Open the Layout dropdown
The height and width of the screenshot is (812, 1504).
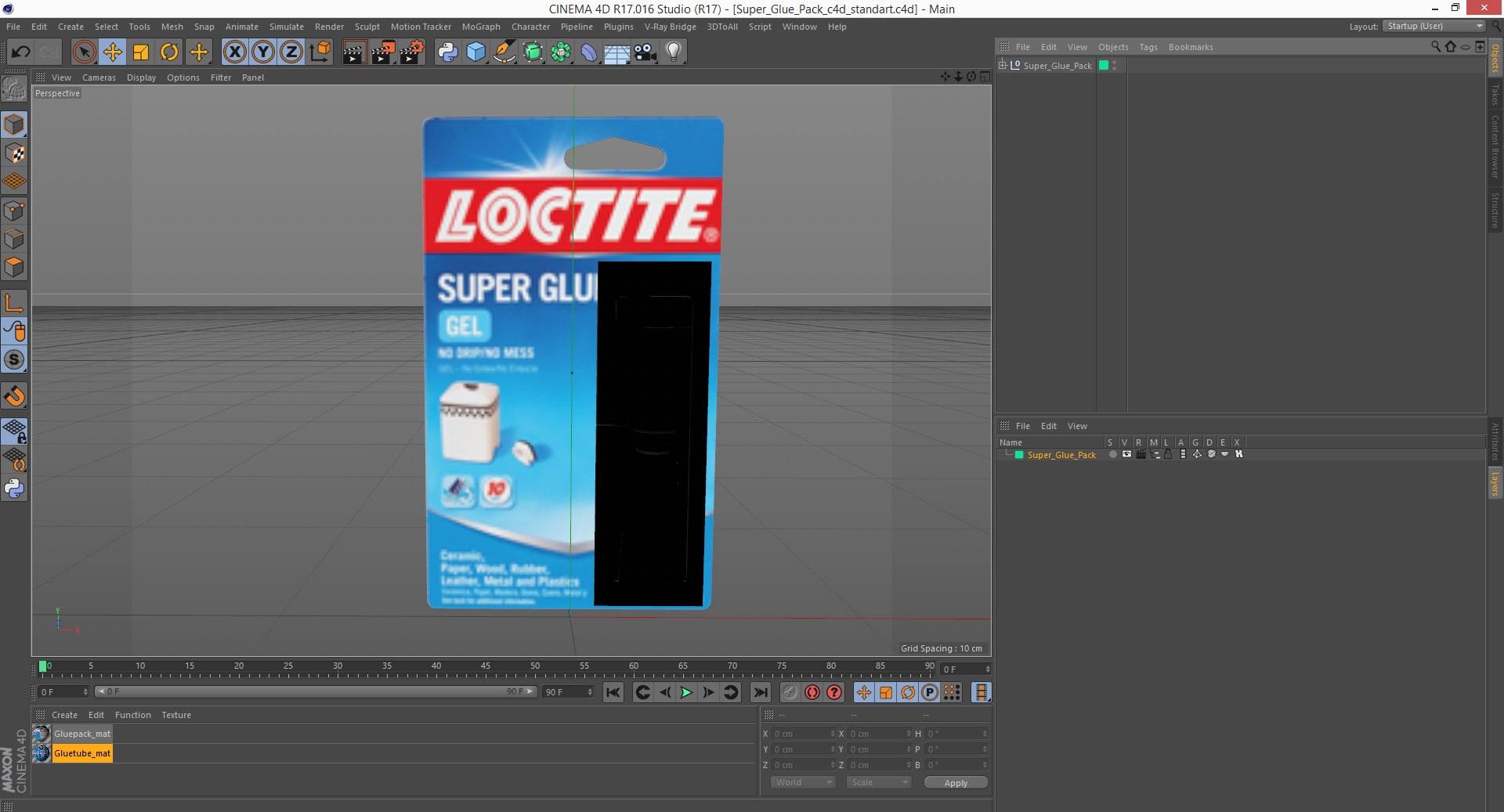tap(1433, 26)
